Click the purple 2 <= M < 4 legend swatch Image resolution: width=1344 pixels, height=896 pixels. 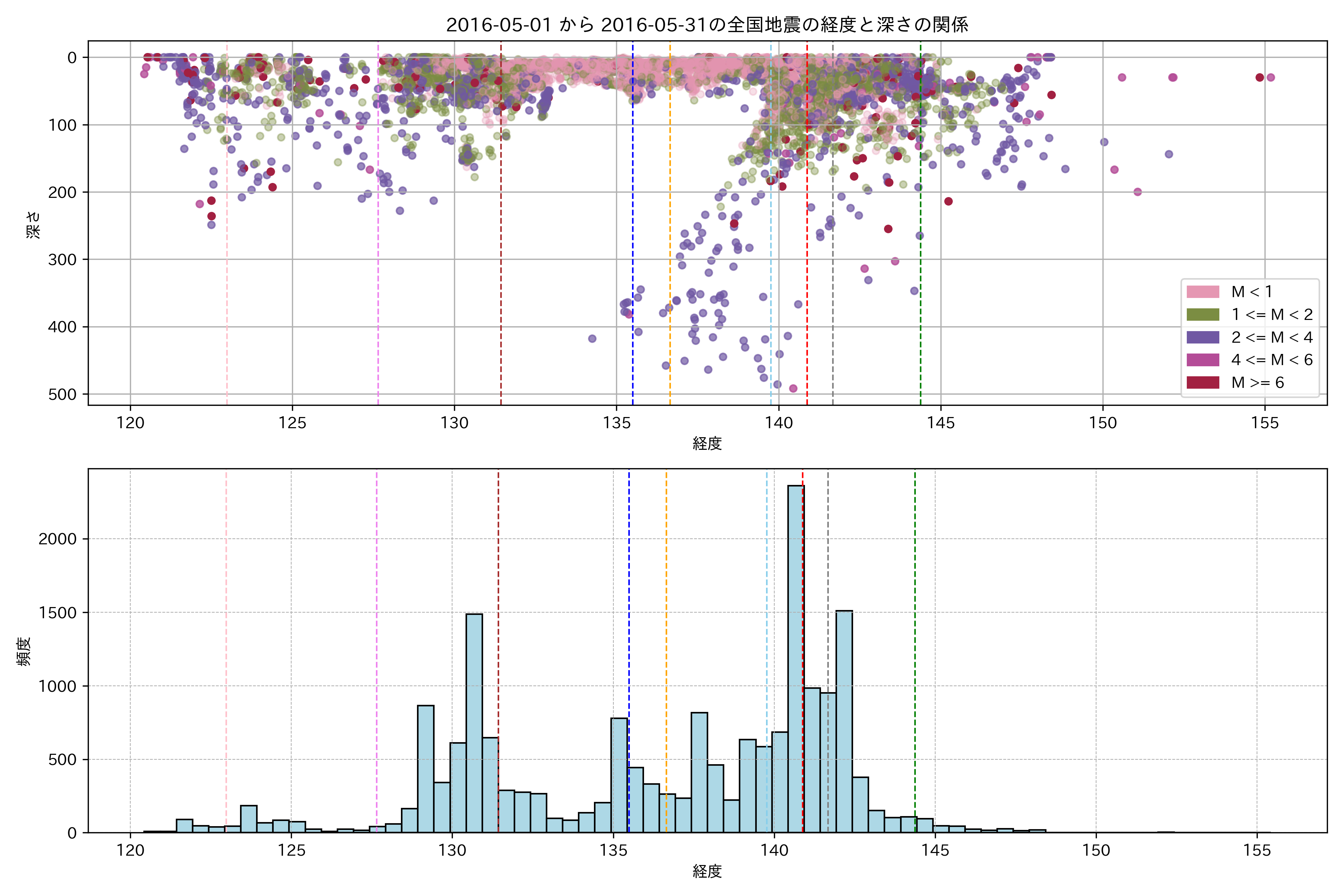(x=1202, y=337)
